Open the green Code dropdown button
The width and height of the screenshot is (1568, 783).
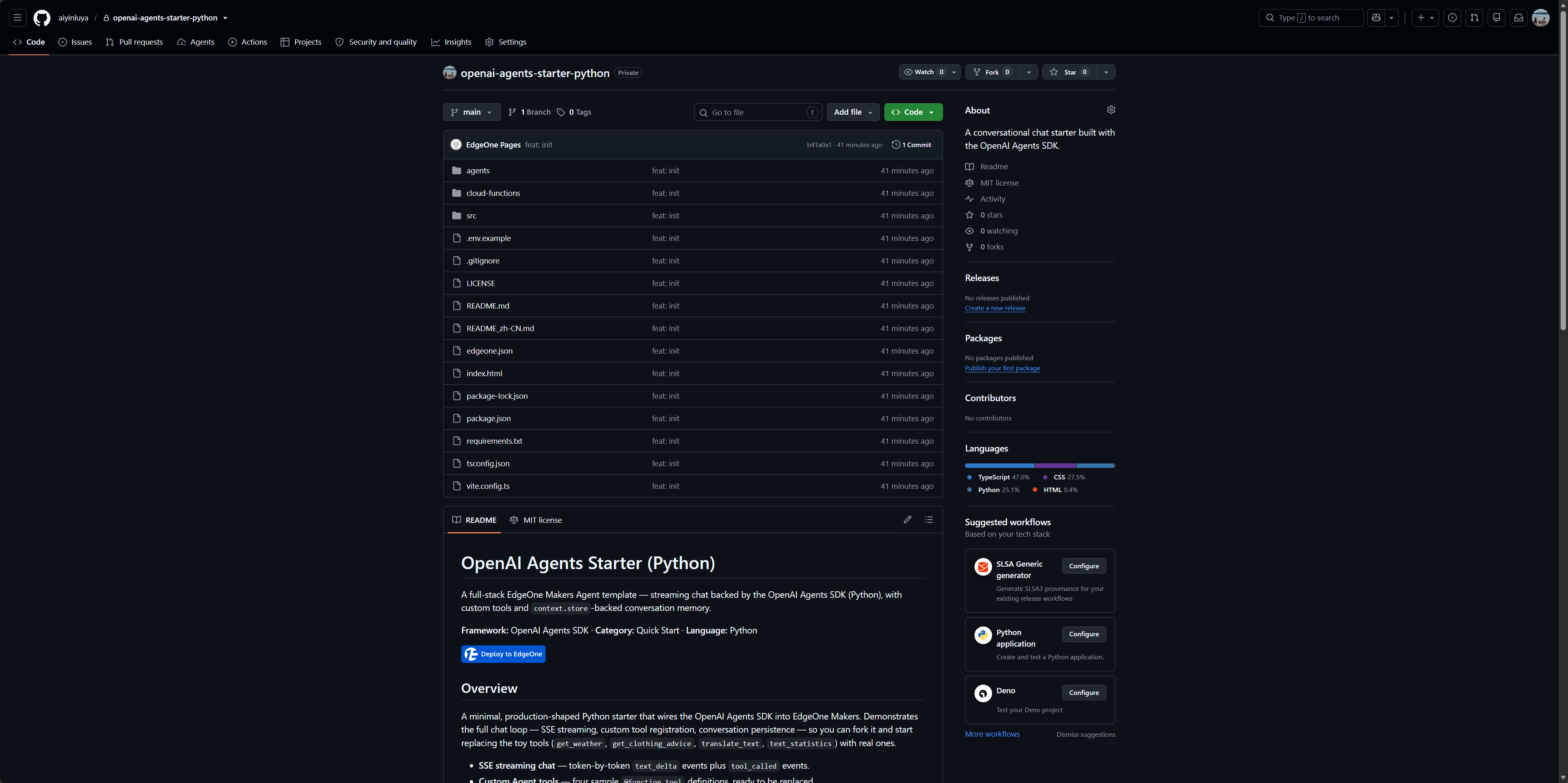coord(913,112)
